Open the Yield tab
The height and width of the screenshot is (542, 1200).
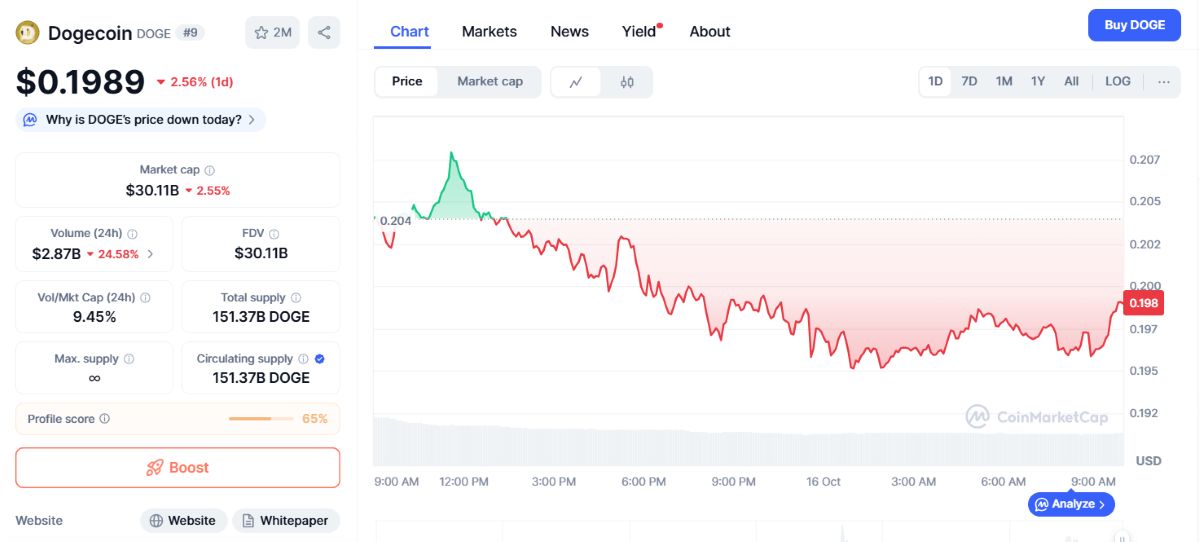click(x=639, y=32)
